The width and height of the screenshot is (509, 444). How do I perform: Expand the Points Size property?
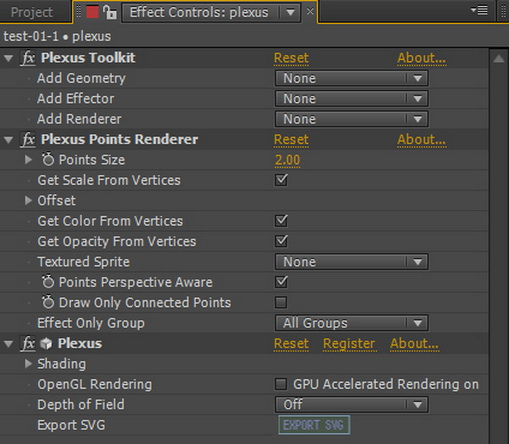[x=29, y=160]
